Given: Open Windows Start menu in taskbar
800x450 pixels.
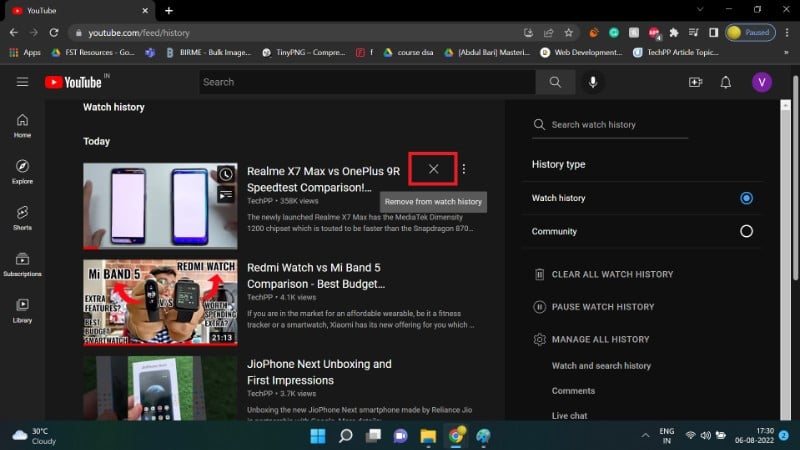Looking at the screenshot, I should (x=318, y=436).
